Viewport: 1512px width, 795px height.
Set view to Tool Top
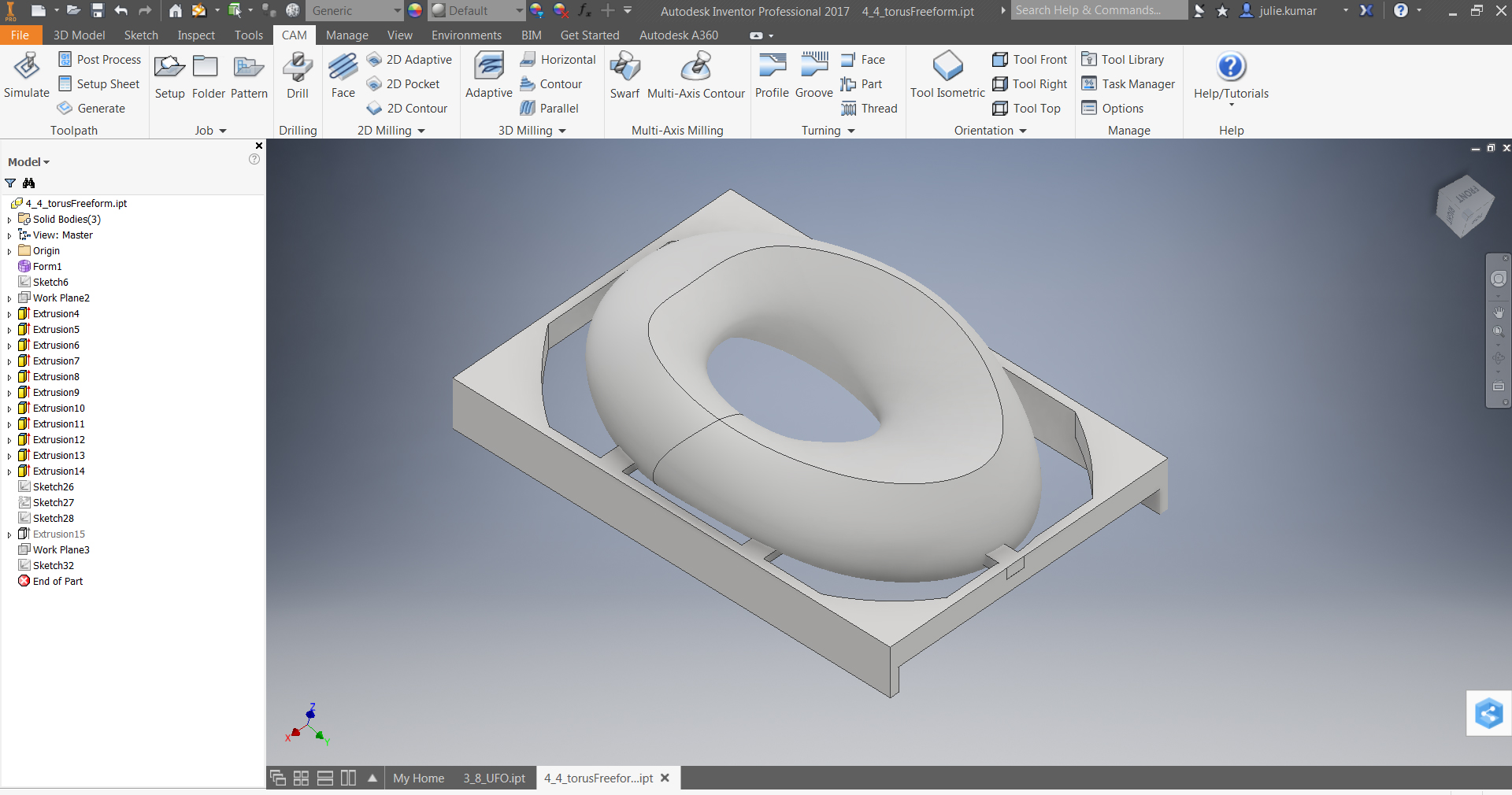[x=1027, y=109]
